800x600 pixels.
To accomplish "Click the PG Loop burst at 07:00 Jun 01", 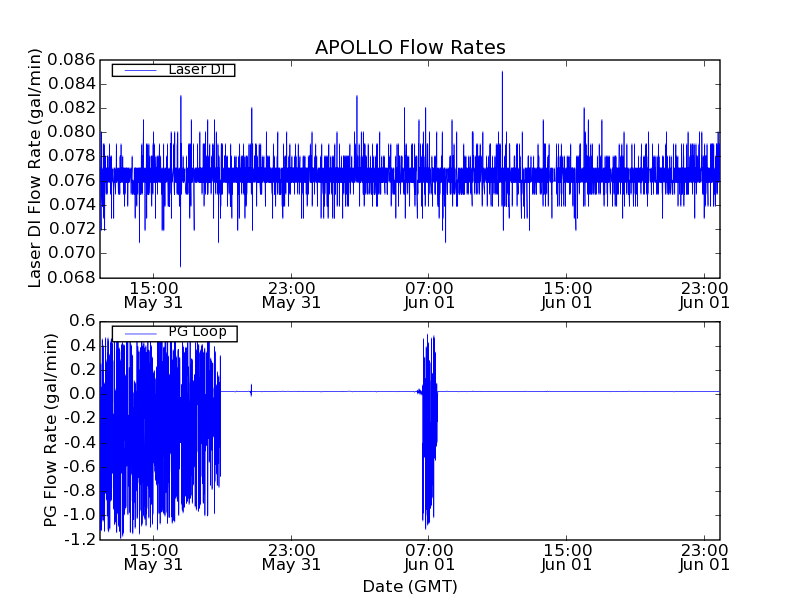I will [430, 432].
